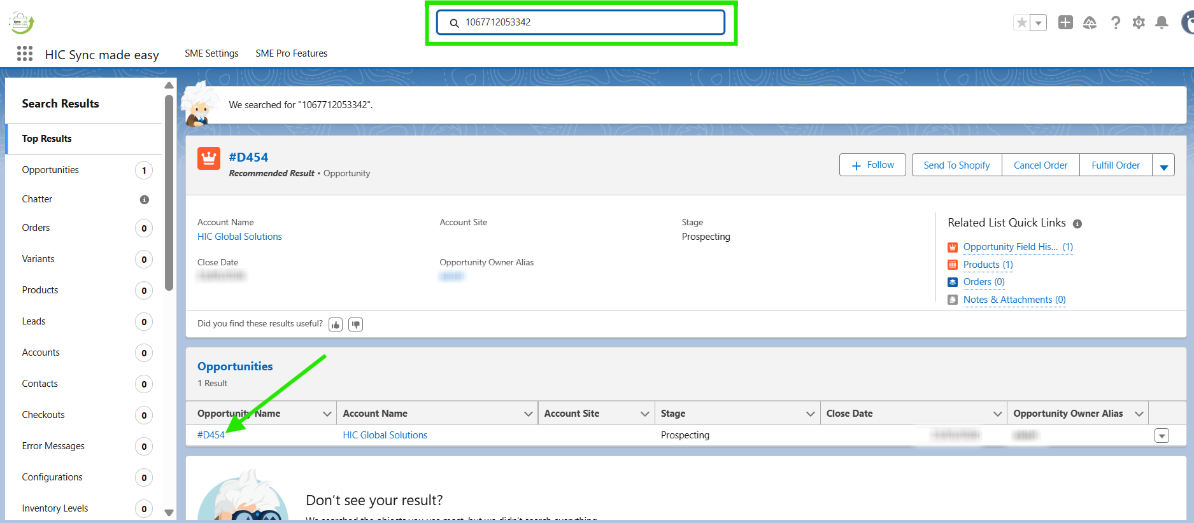
Task: Open HIC Global Solutions in table row
Action: point(385,435)
